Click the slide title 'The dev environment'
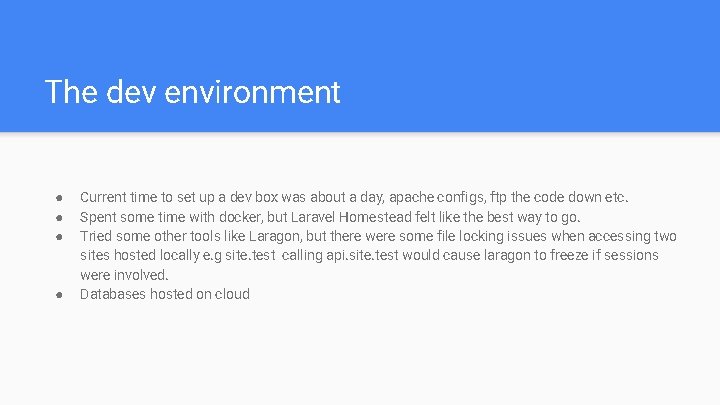Image resolution: width=720 pixels, height=405 pixels. pyautogui.click(x=193, y=92)
